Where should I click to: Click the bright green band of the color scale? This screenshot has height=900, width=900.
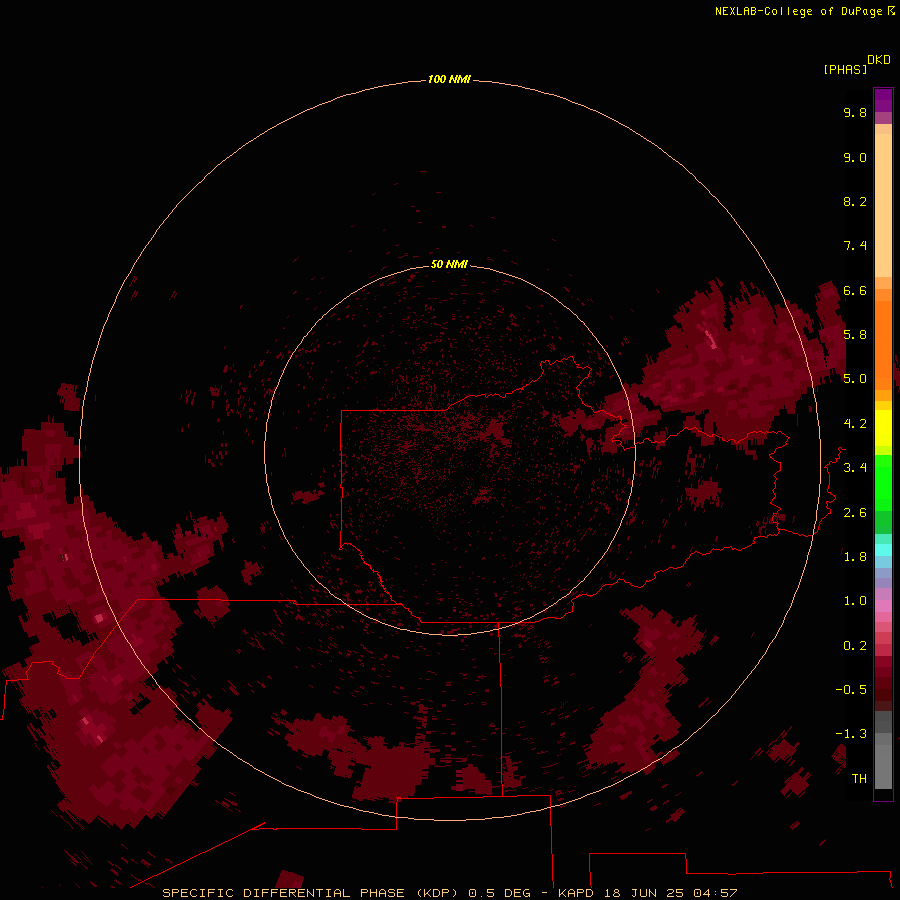pos(883,482)
